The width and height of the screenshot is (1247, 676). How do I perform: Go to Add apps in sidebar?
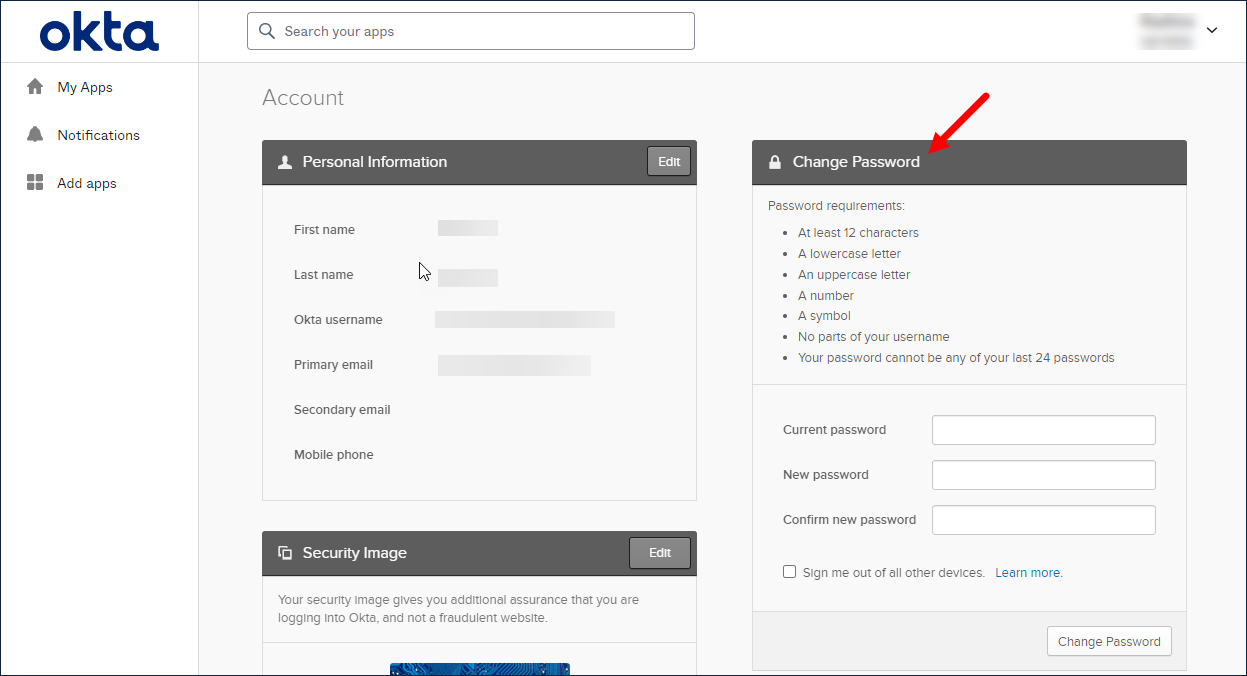[87, 183]
